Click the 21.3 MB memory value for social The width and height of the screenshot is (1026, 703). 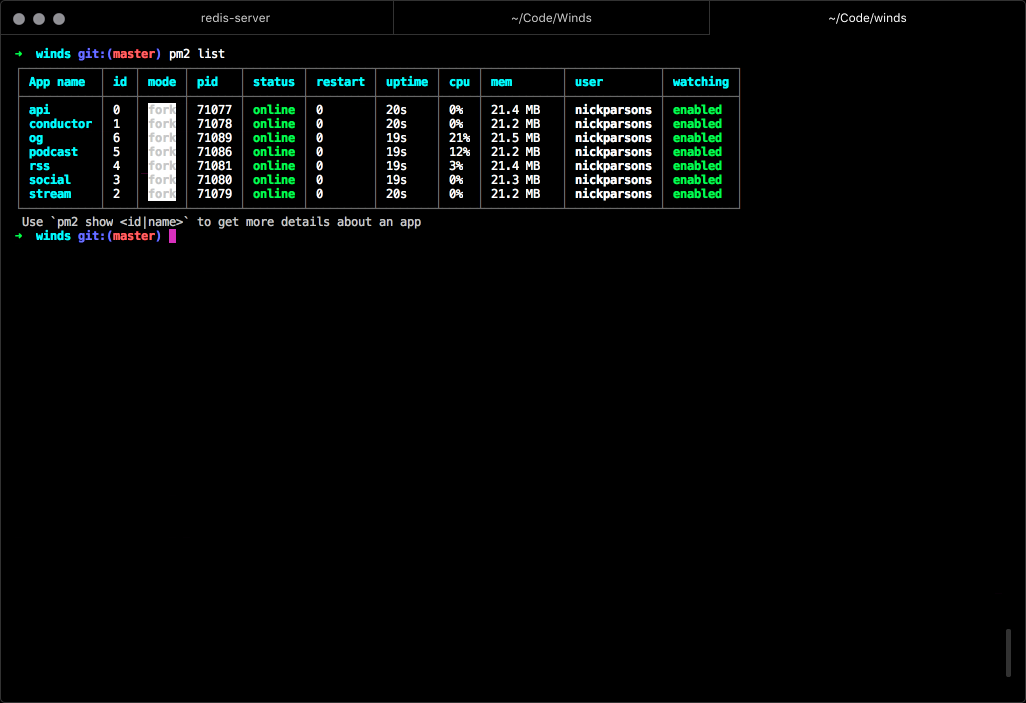tap(515, 180)
